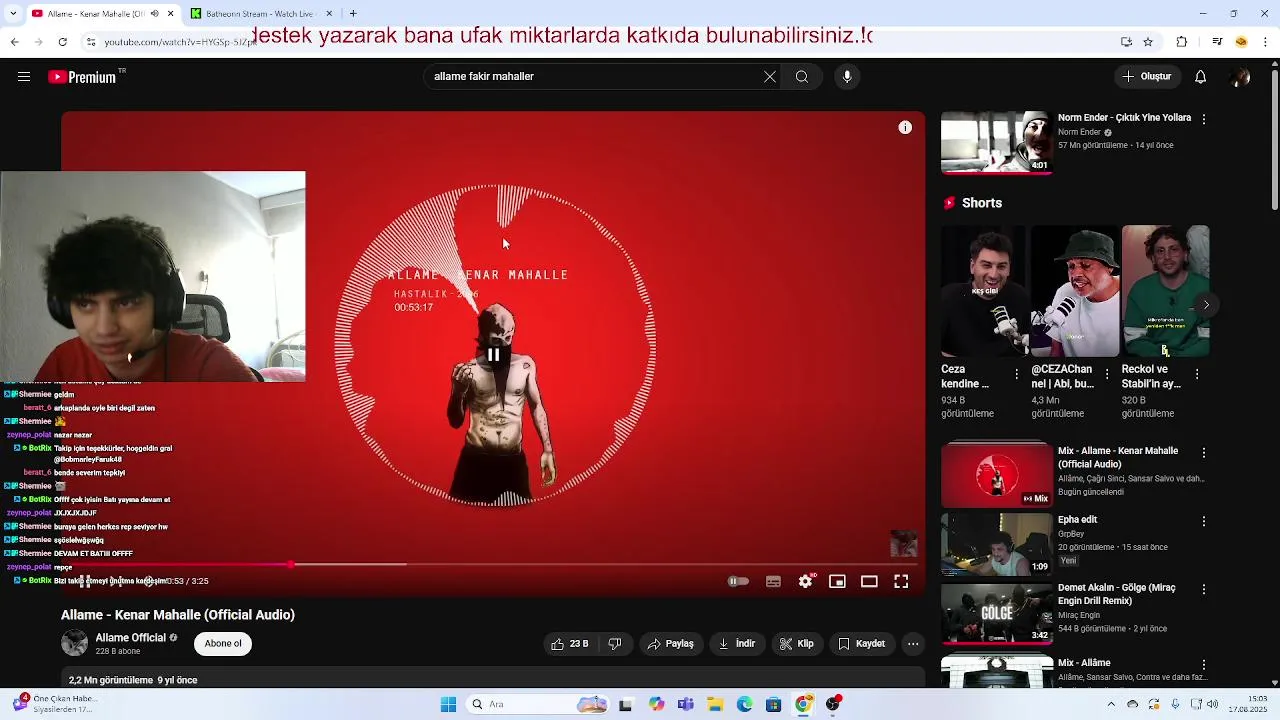Create clip with Klip button
The width and height of the screenshot is (1280, 720).
pos(797,644)
